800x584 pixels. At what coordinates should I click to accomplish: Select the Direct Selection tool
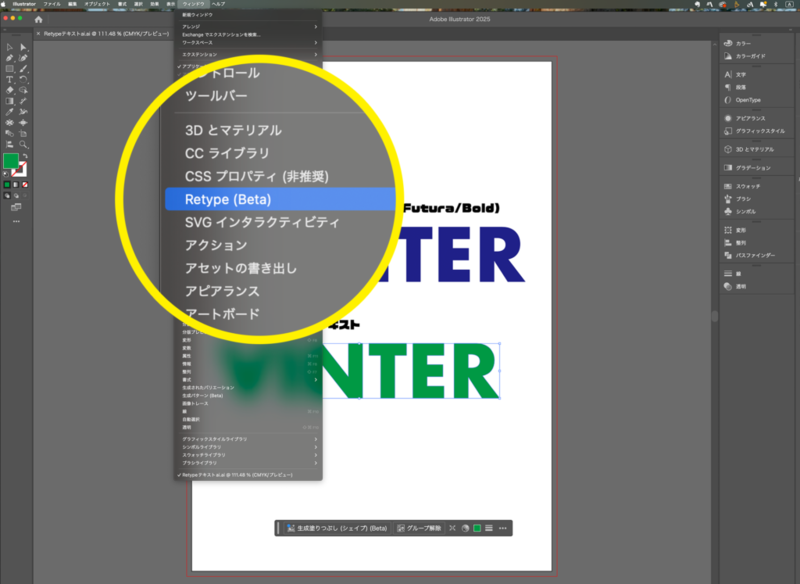click(23, 47)
